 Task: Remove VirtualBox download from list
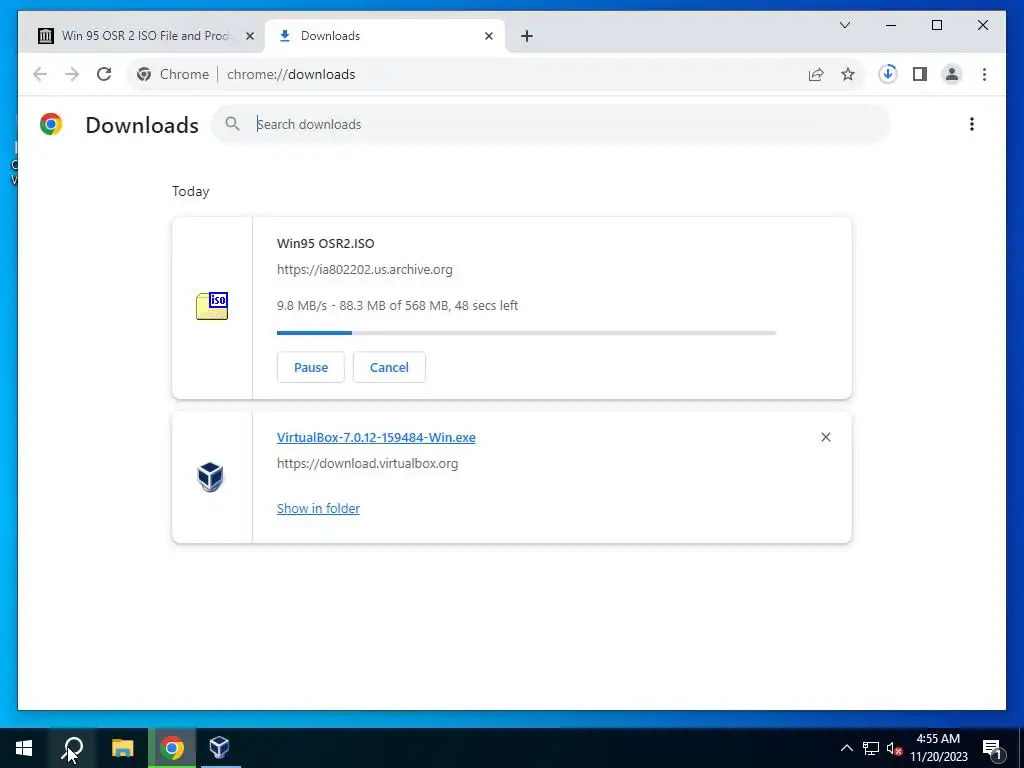(x=825, y=437)
